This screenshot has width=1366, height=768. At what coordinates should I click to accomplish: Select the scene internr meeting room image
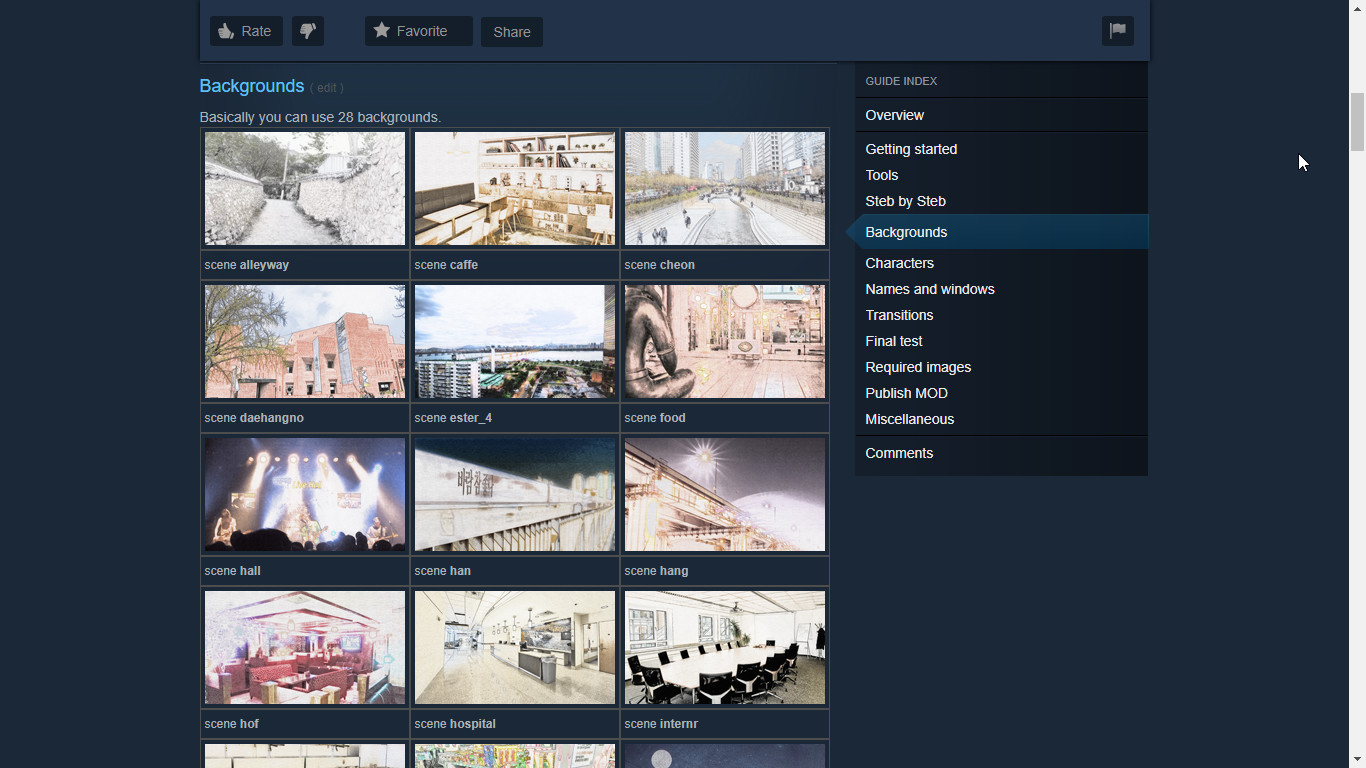[x=725, y=647]
